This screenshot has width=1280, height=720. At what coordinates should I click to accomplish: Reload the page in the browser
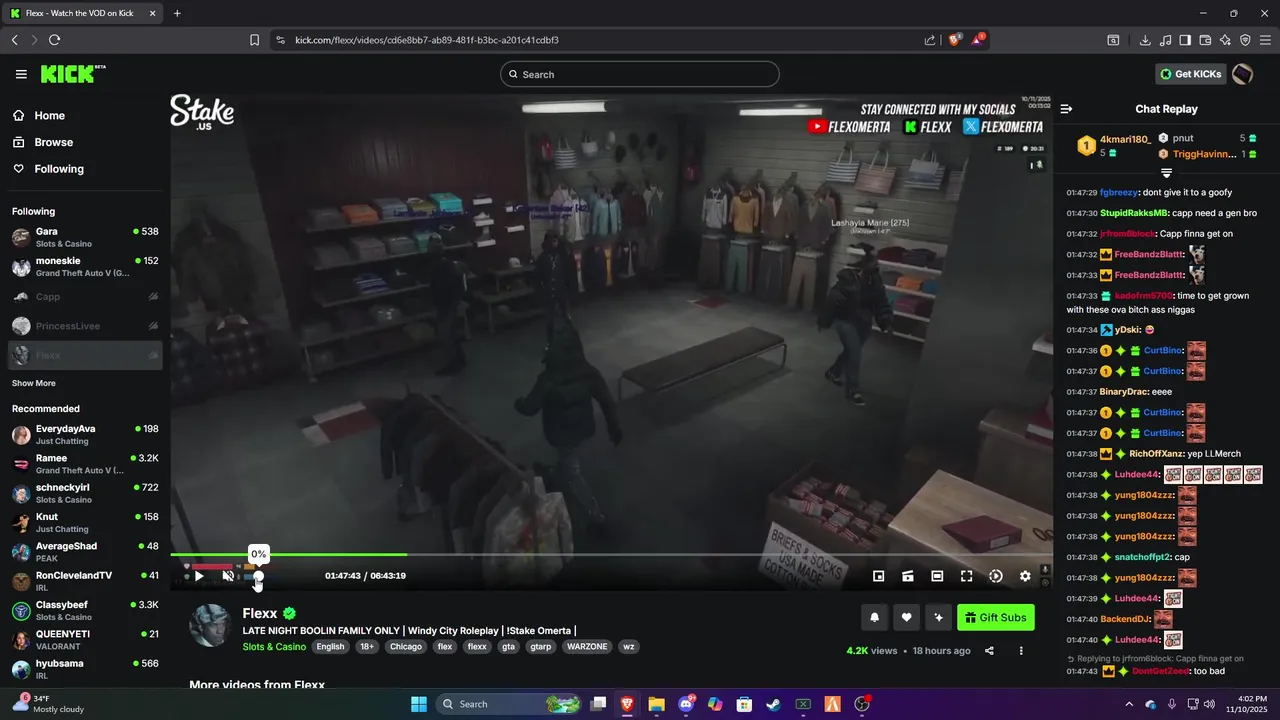tap(54, 40)
